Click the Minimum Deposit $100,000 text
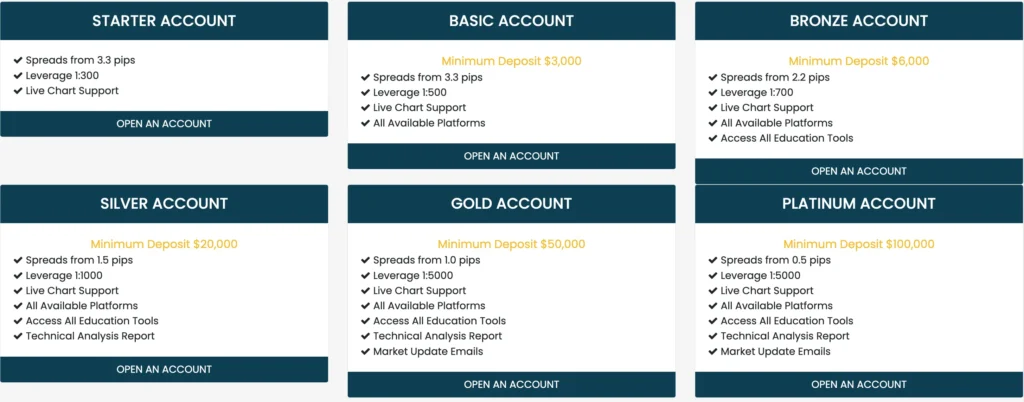This screenshot has width=1024, height=402. [858, 244]
